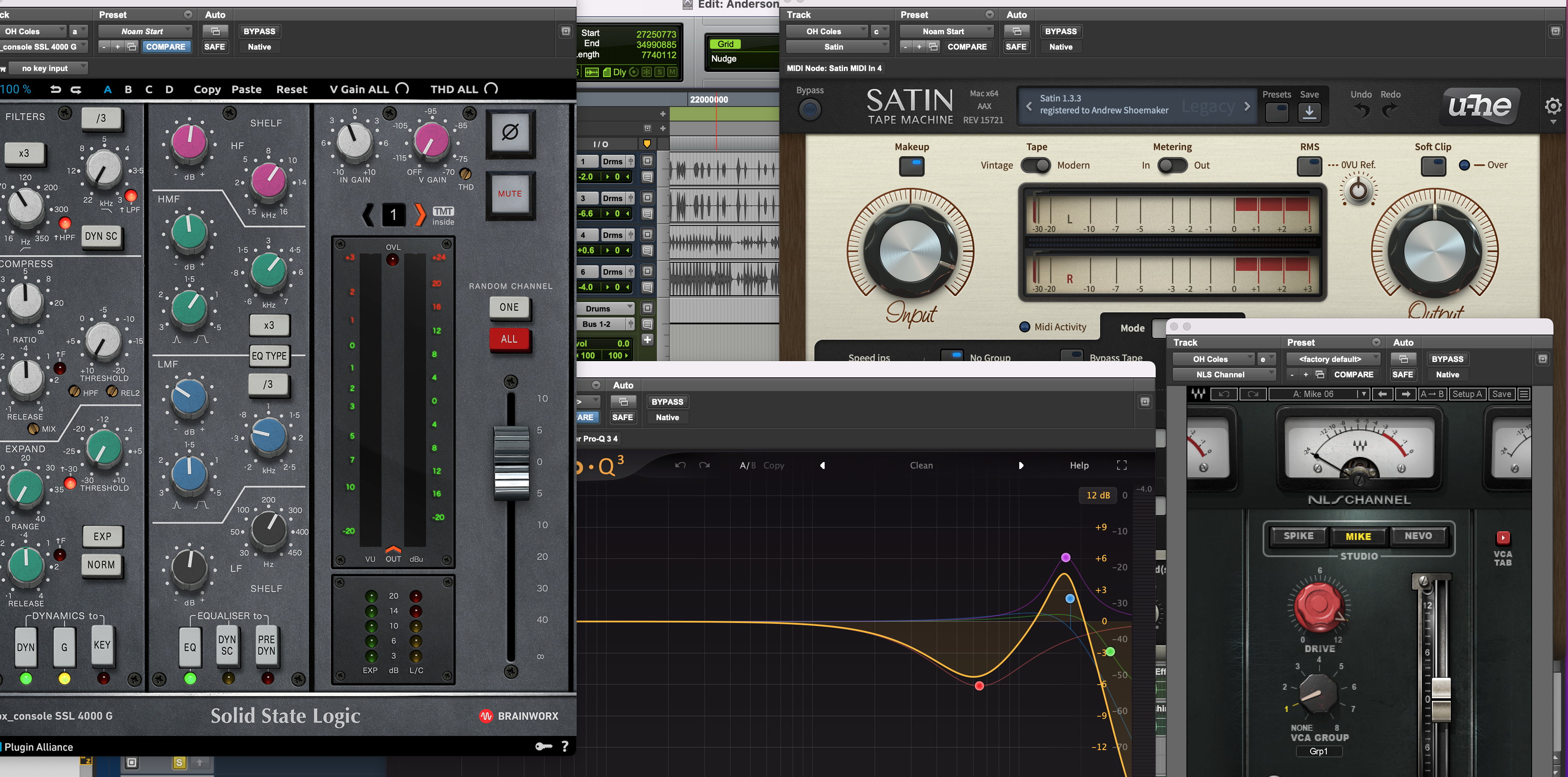Click NLS Channel previous preset arrow
This screenshot has height=777, width=1568.
[1382, 394]
